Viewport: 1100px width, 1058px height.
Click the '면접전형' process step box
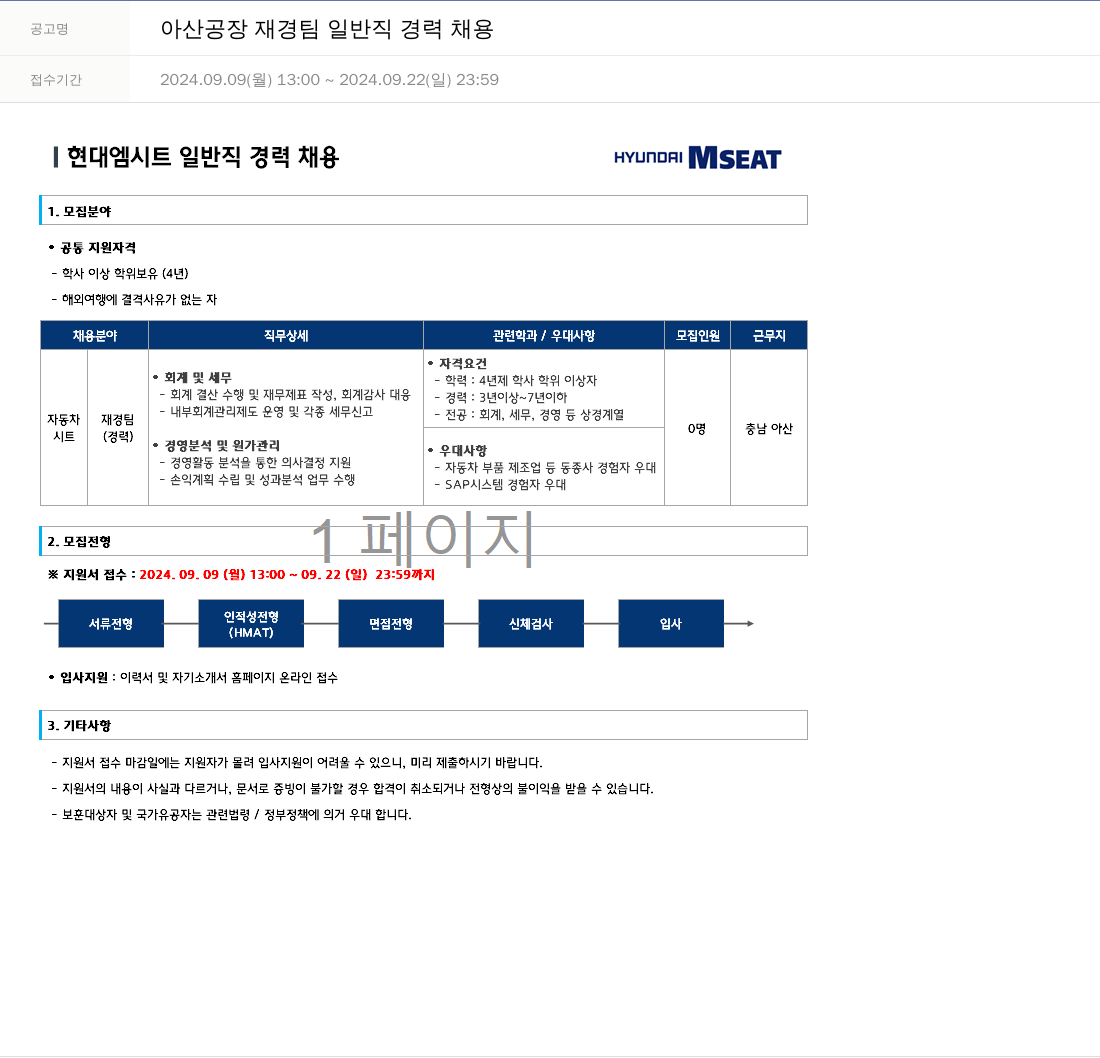(391, 623)
